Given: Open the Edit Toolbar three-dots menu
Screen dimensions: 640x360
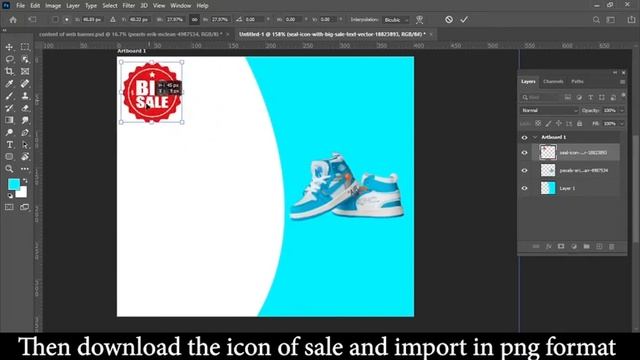Looking at the screenshot, I should (x=25, y=169).
